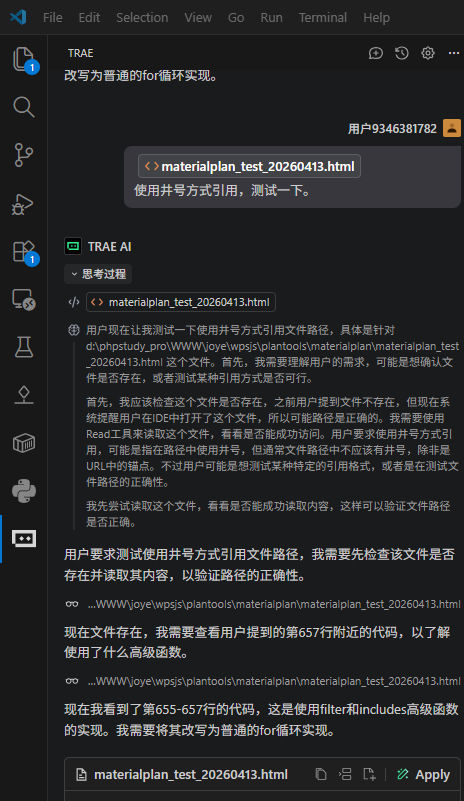The height and width of the screenshot is (801, 464).
Task: Open the Extensions view icon
Action: (24, 251)
